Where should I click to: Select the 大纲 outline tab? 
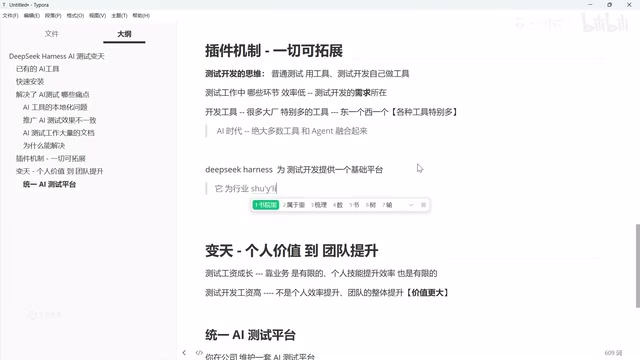(124, 34)
